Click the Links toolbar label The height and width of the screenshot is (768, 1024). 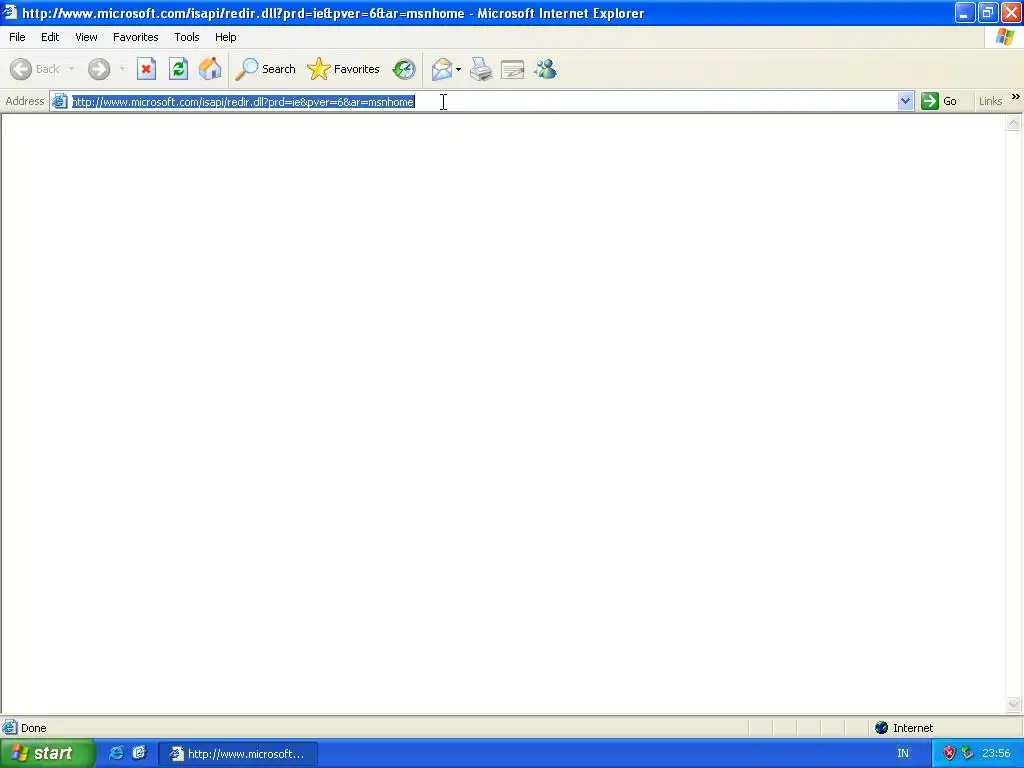point(990,101)
